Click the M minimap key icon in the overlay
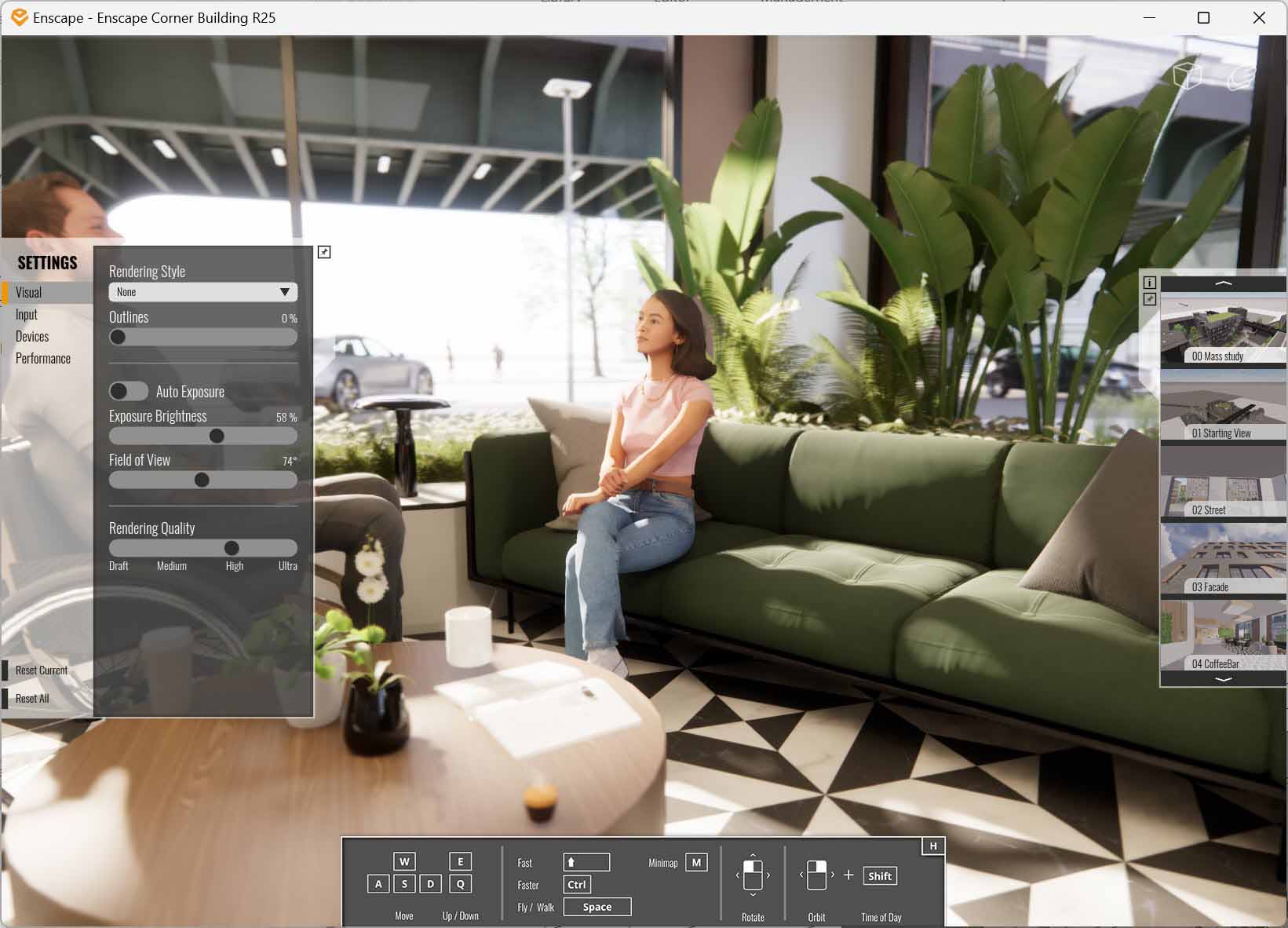 point(695,862)
